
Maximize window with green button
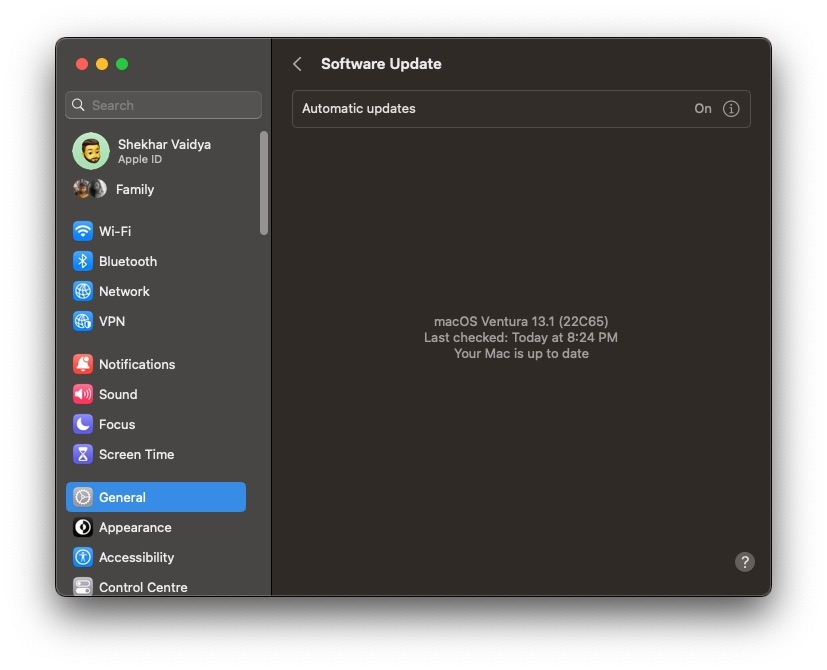click(x=122, y=64)
